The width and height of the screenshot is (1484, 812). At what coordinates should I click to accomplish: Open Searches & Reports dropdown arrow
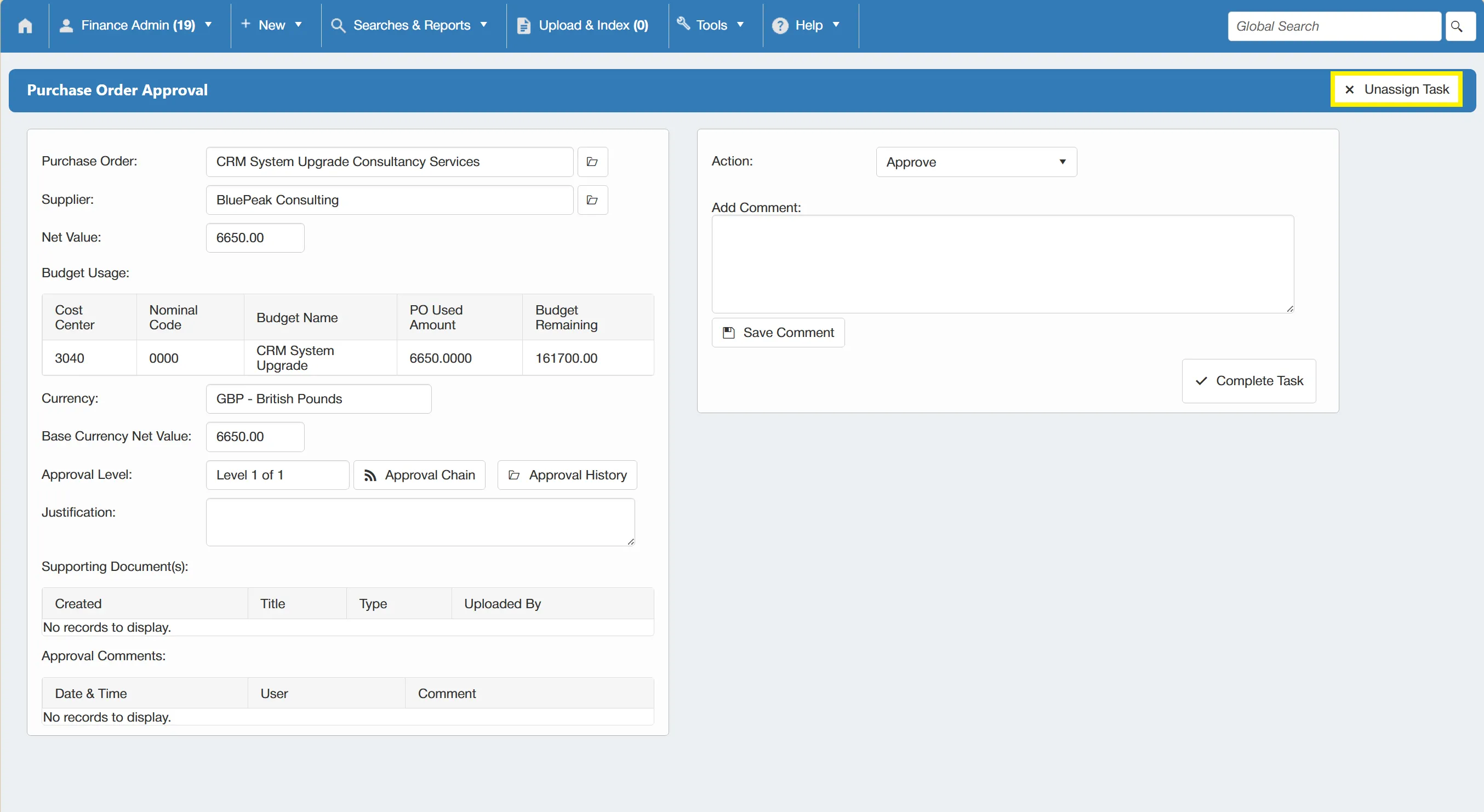coord(484,25)
